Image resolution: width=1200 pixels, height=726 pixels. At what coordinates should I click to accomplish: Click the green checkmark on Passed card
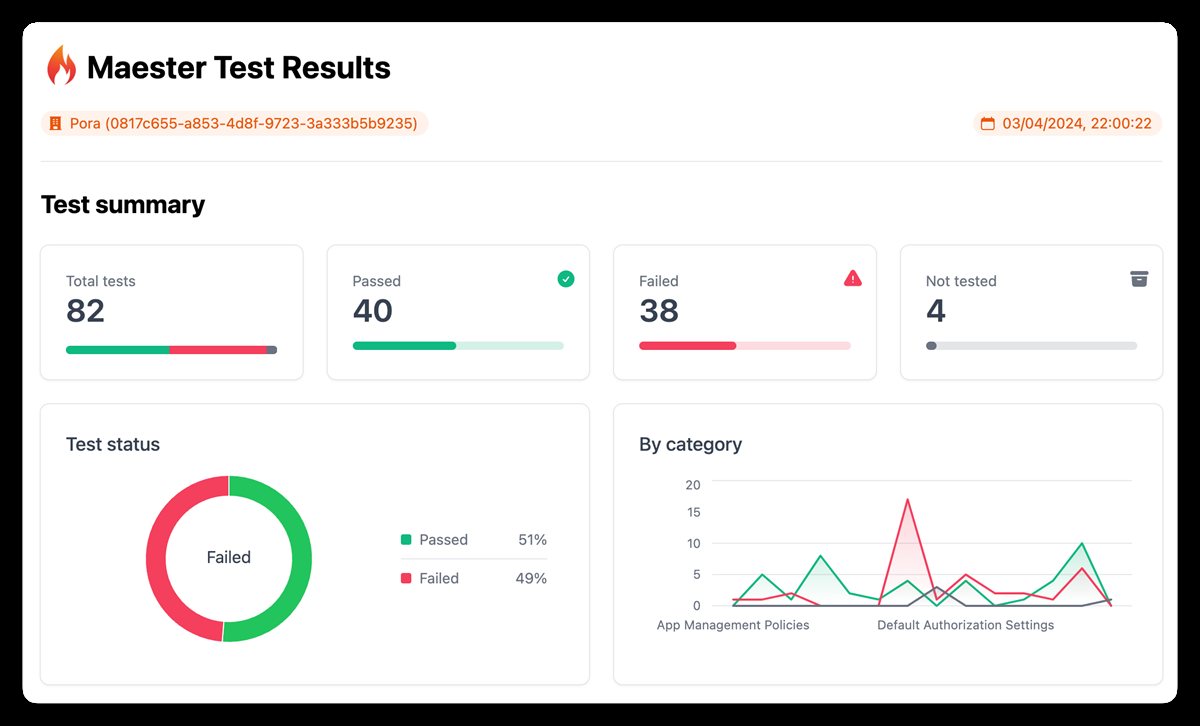565,279
